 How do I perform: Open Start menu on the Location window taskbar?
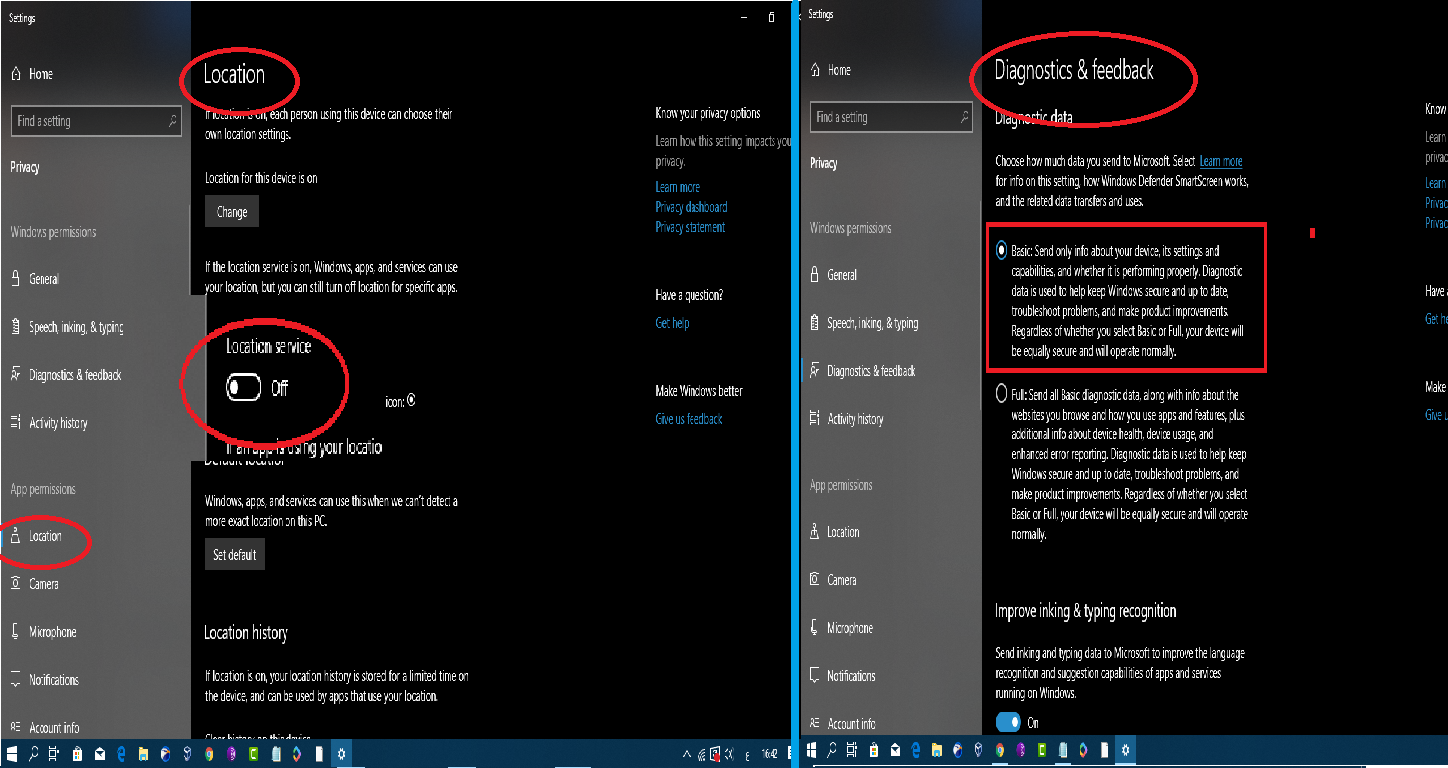coord(12,753)
